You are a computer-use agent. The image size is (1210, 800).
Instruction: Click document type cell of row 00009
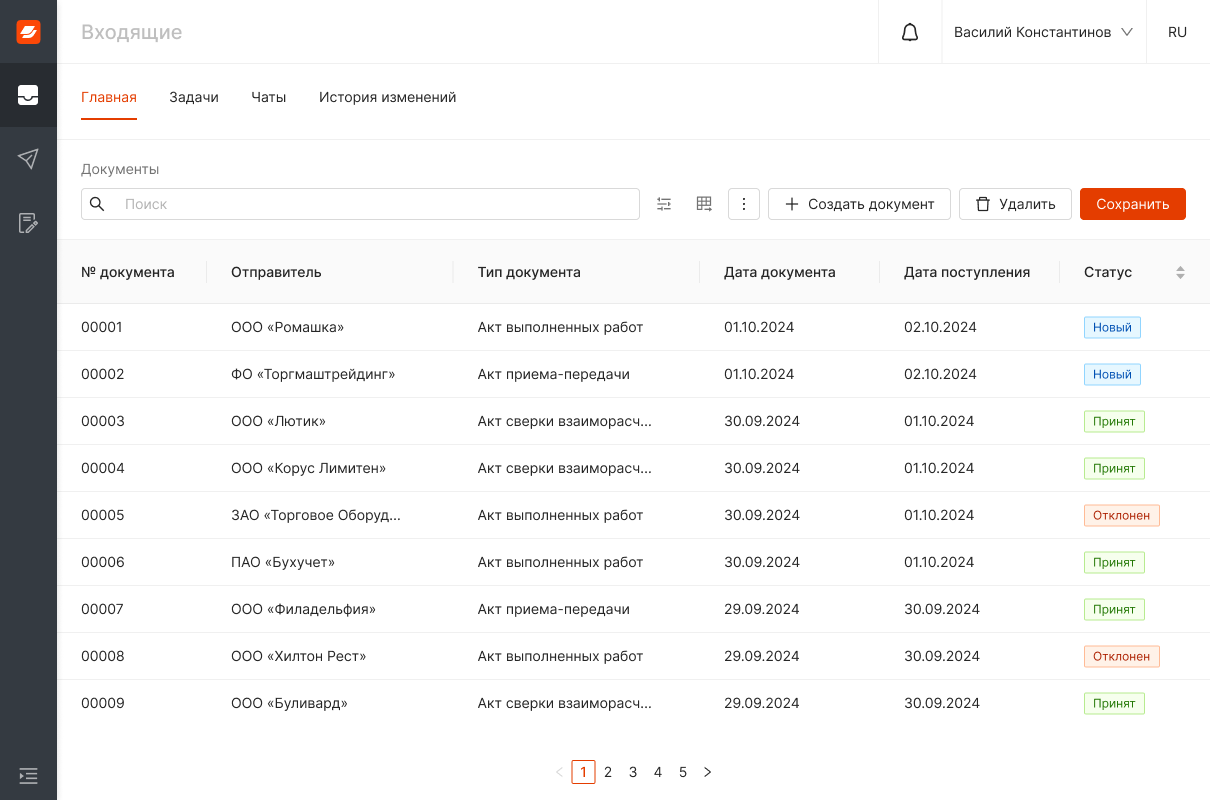tap(565, 703)
